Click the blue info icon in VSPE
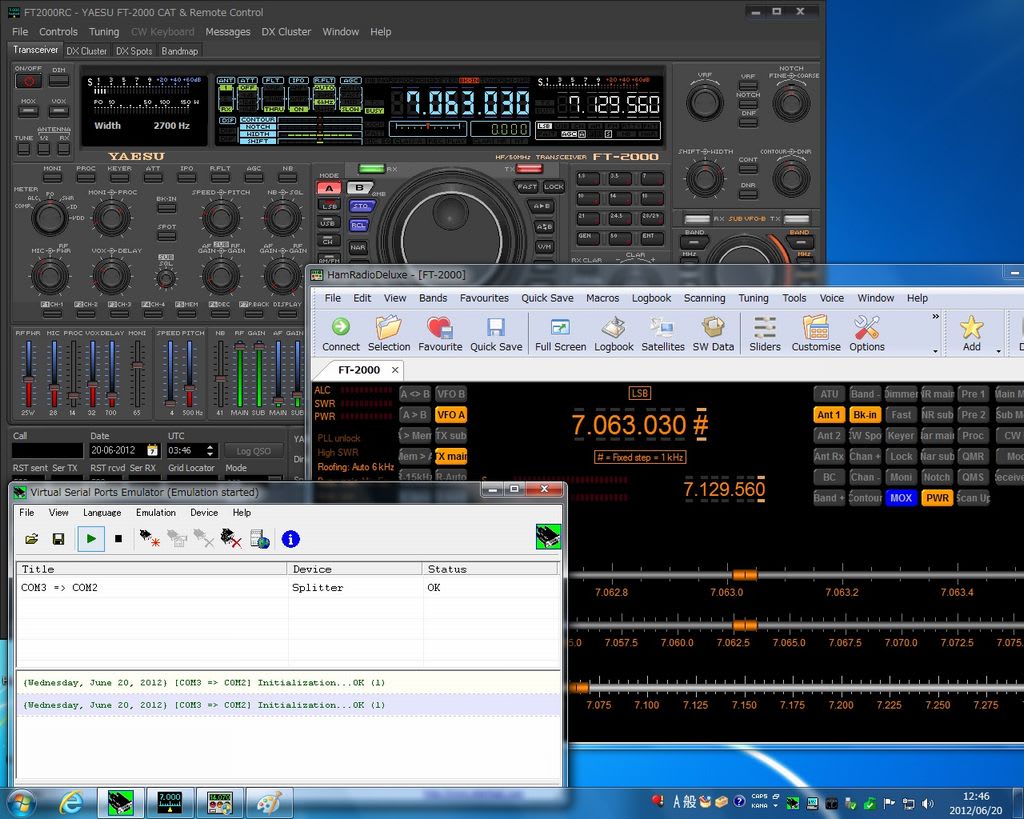 click(290, 539)
